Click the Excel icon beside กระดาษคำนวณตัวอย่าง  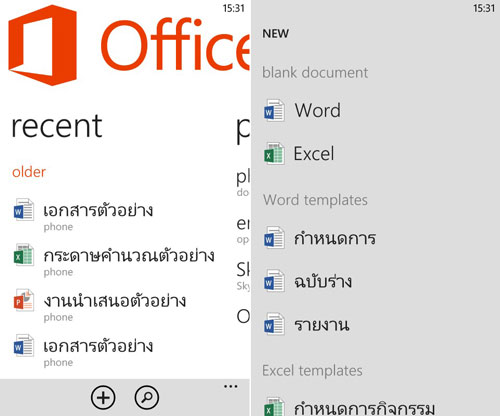[23, 255]
